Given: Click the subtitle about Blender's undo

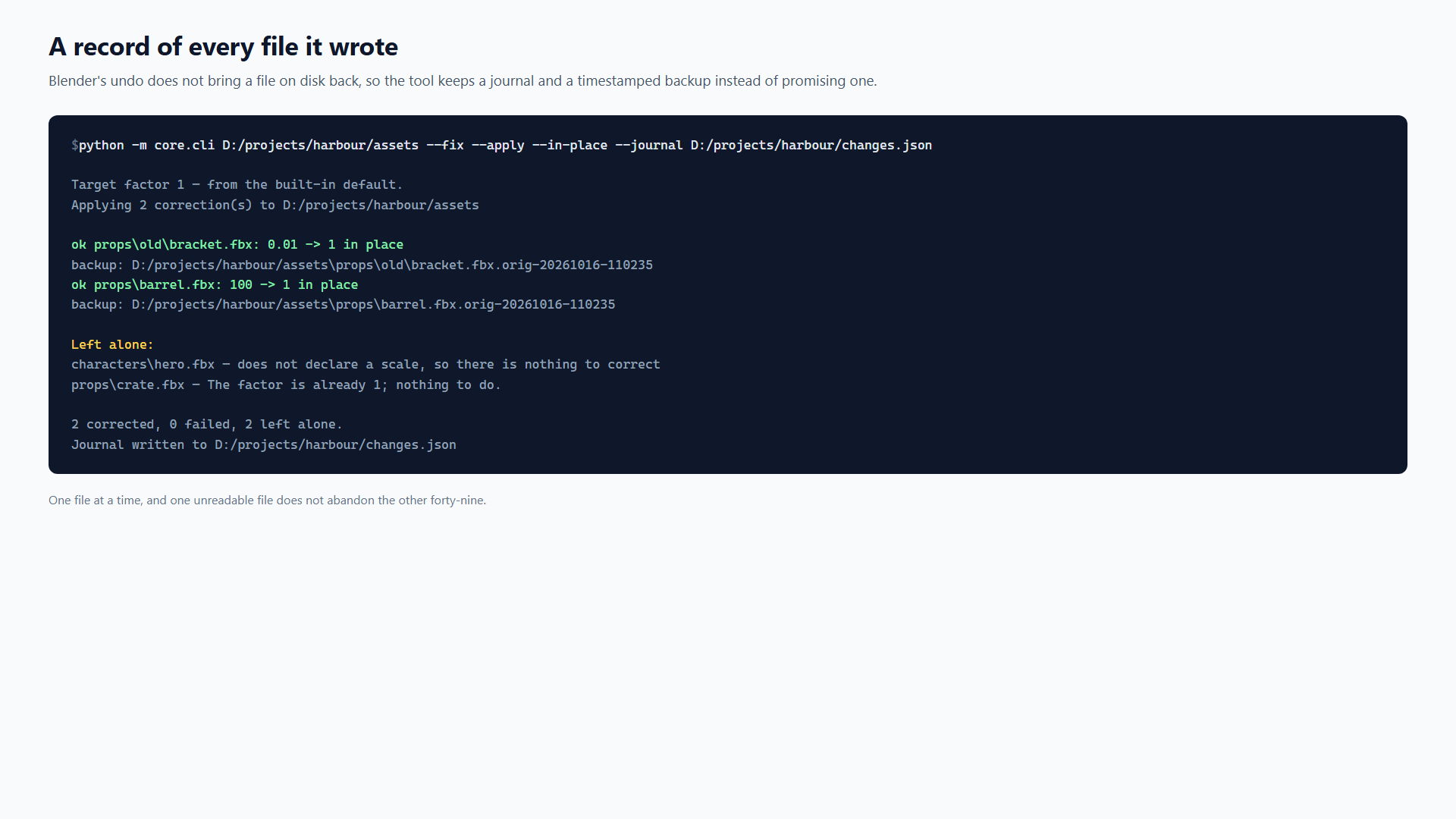Looking at the screenshot, I should (x=463, y=81).
